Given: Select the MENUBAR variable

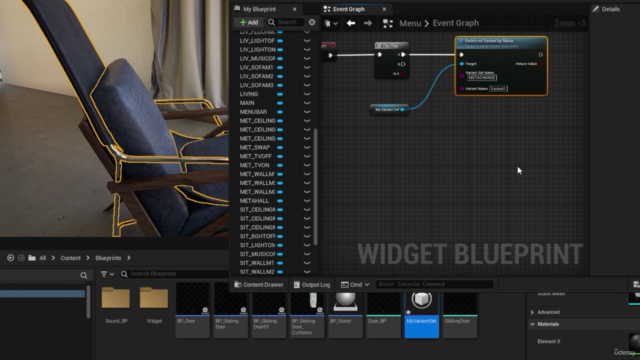Looking at the screenshot, I should [x=253, y=112].
